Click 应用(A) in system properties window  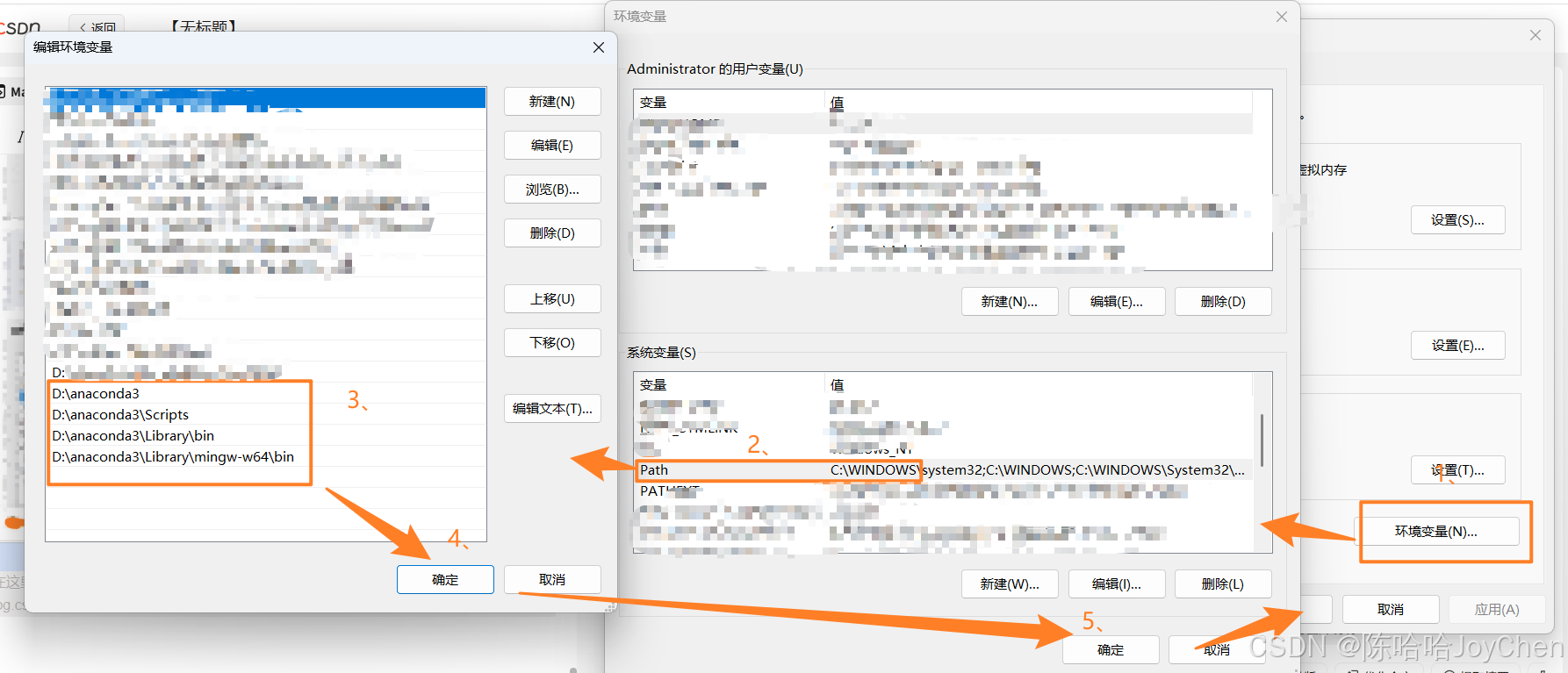pyautogui.click(x=1497, y=610)
